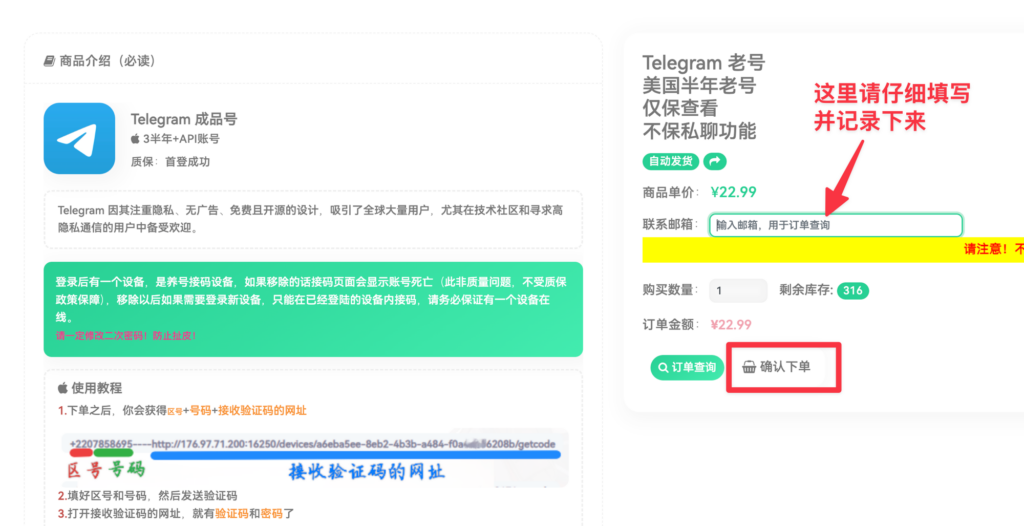The height and width of the screenshot is (526, 1024).
Task: Click the green device login notice box
Action: click(313, 310)
